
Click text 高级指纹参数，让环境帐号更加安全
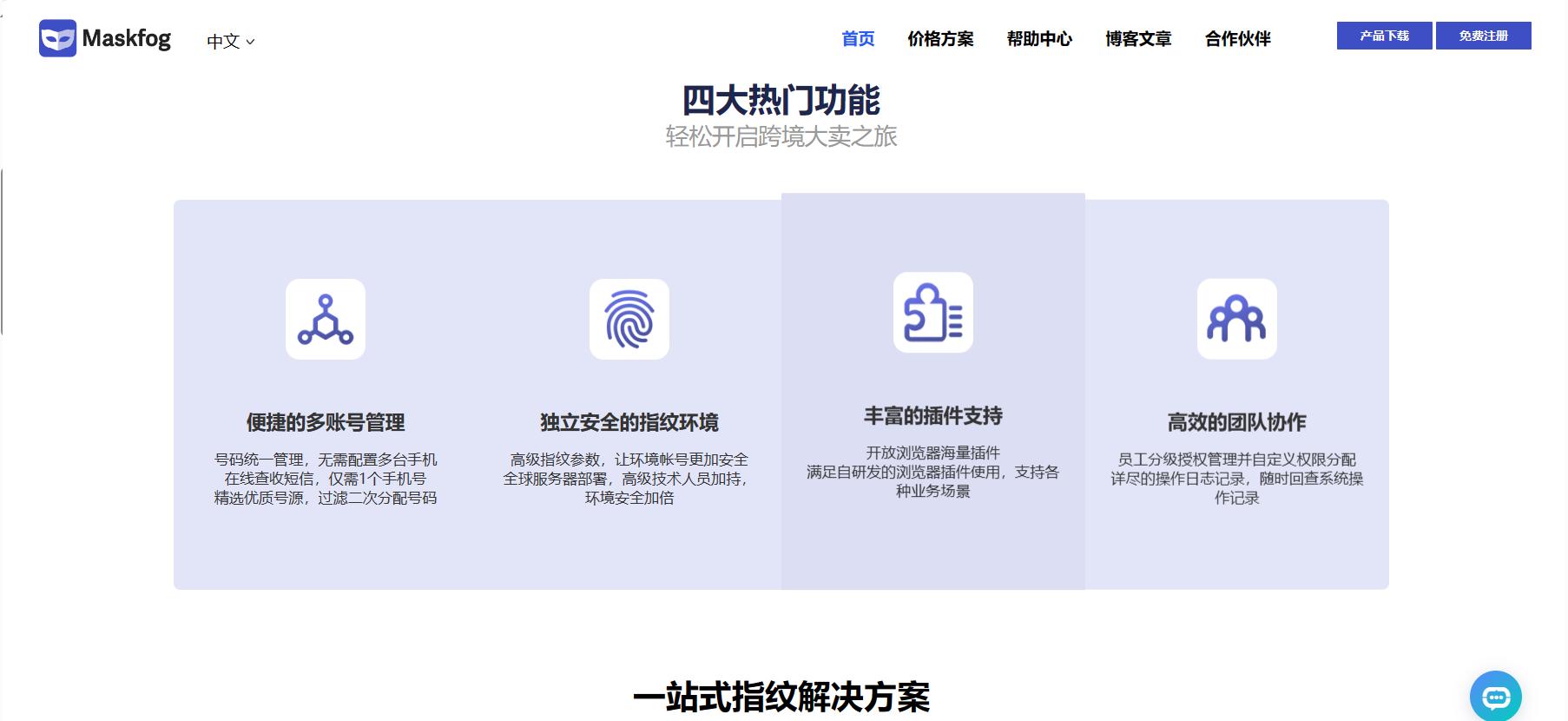[x=629, y=460]
